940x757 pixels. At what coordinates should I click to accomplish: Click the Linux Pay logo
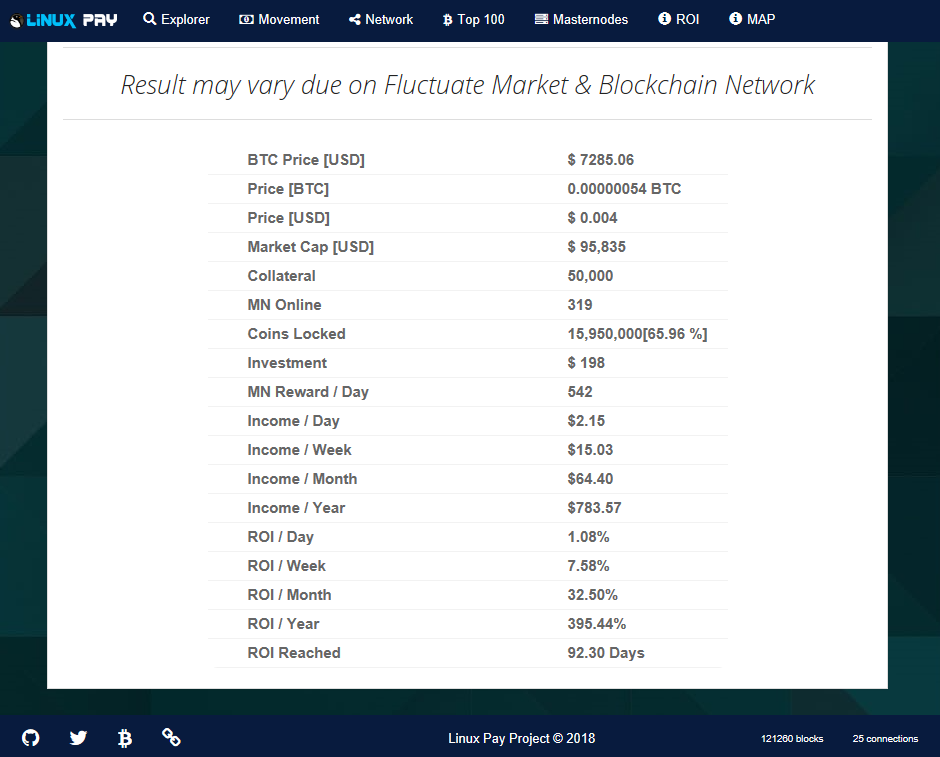point(64,20)
